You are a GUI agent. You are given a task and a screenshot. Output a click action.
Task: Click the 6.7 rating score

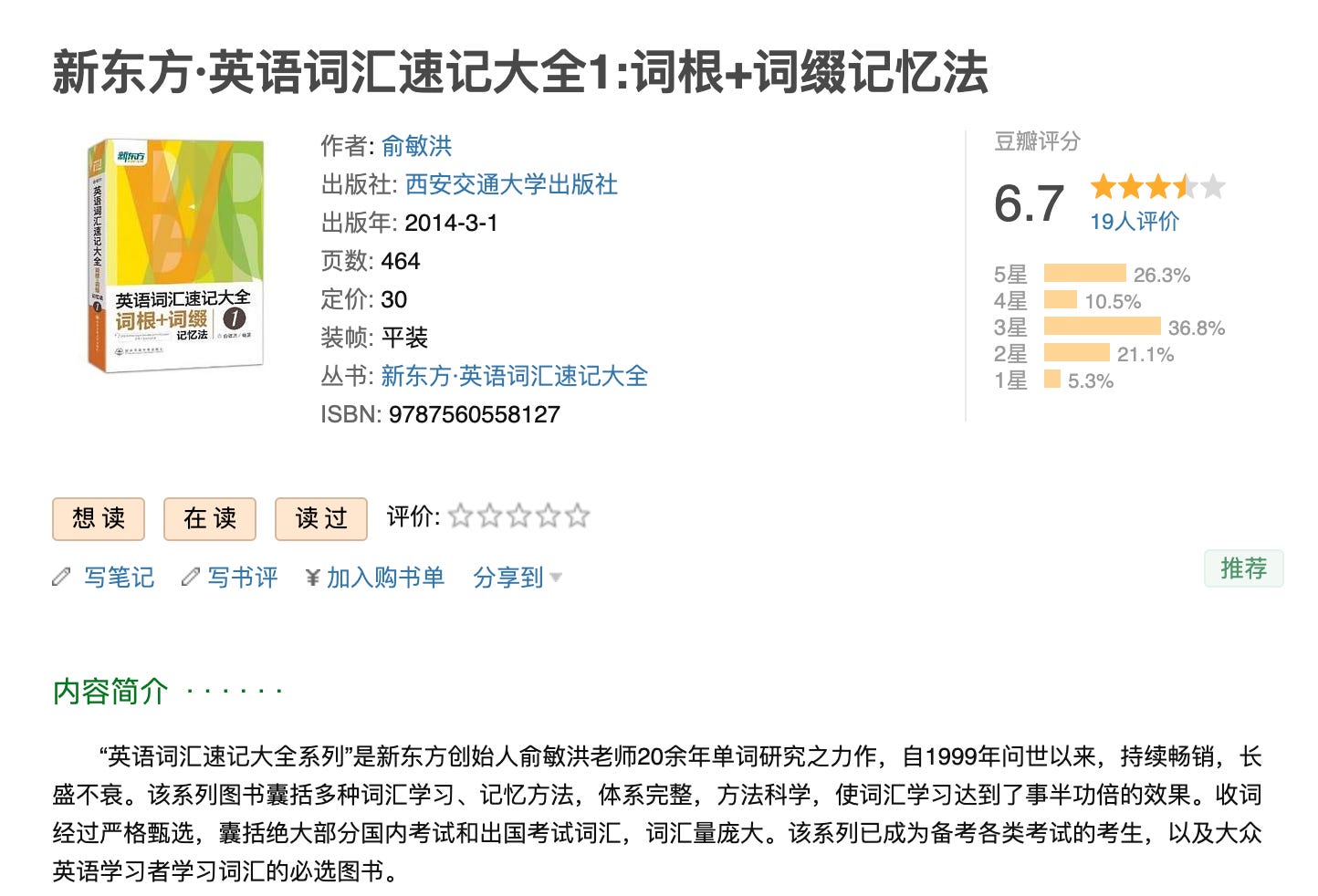[x=1029, y=203]
